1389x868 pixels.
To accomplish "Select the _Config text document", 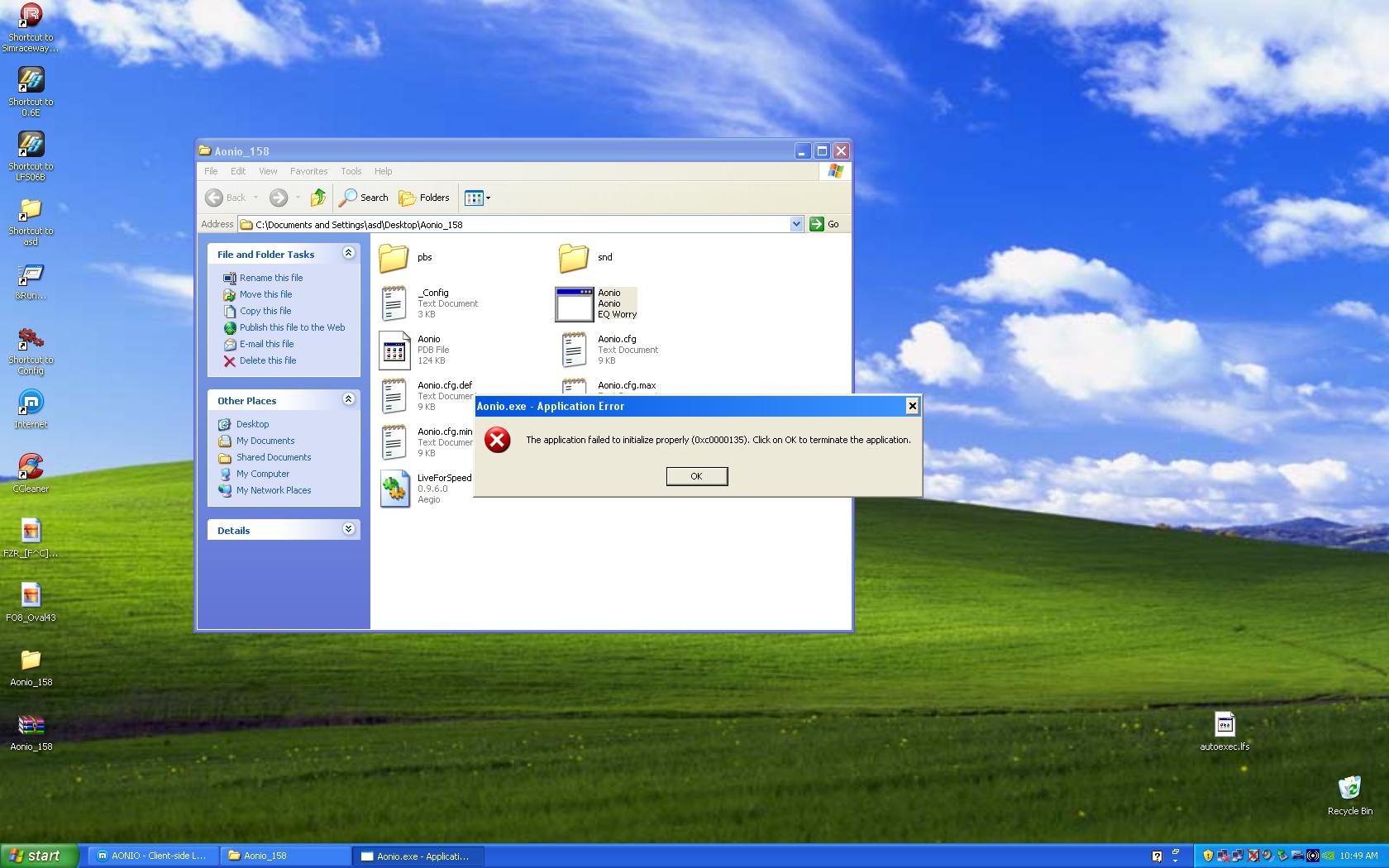I will pyautogui.click(x=428, y=303).
